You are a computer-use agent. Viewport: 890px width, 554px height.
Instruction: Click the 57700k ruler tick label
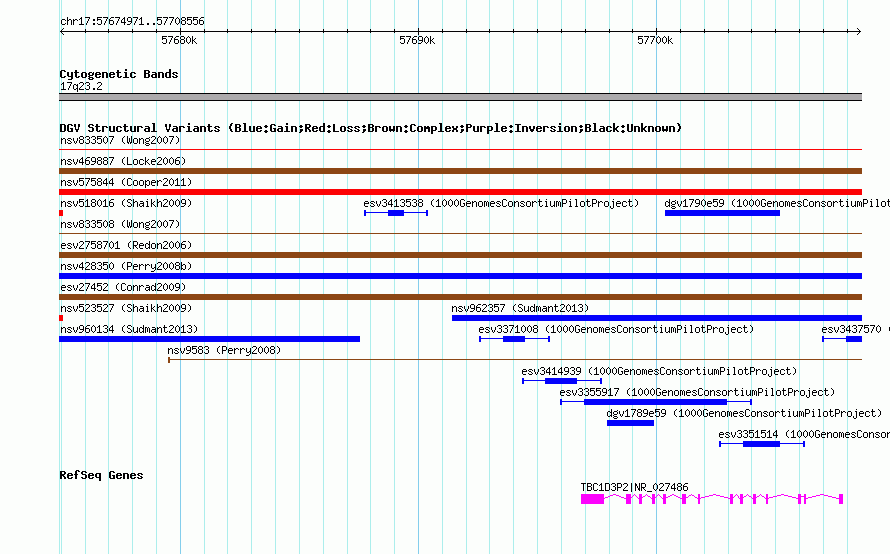tap(655, 40)
